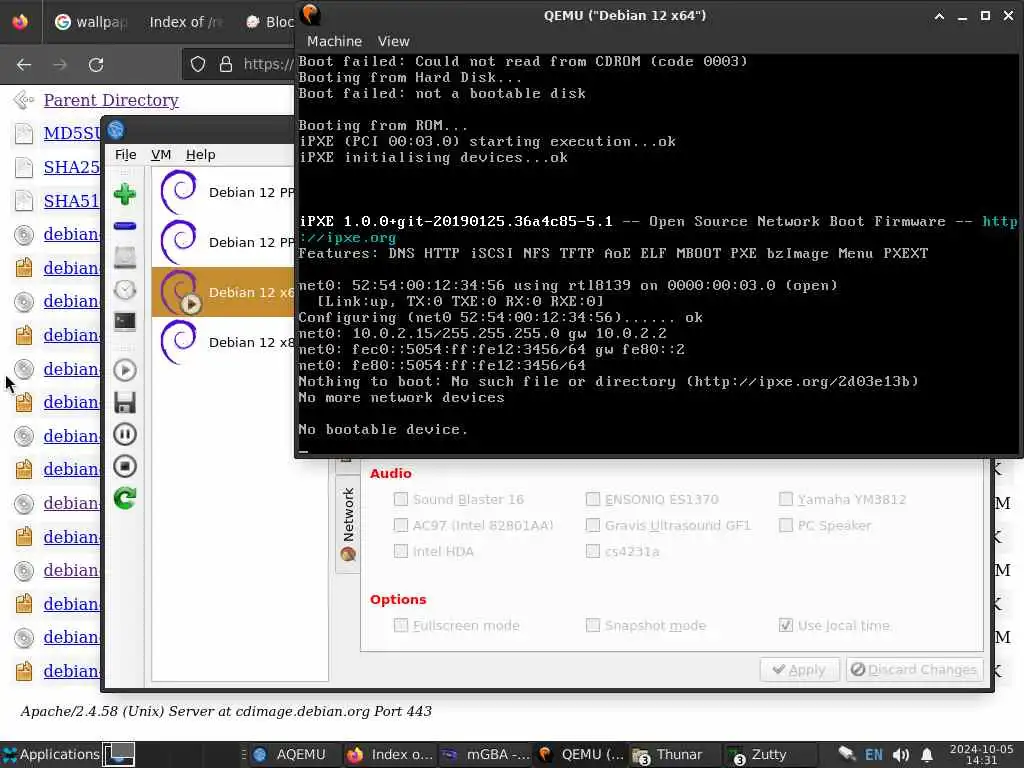Open the MD5SU file link in Firefox

pos(72,133)
